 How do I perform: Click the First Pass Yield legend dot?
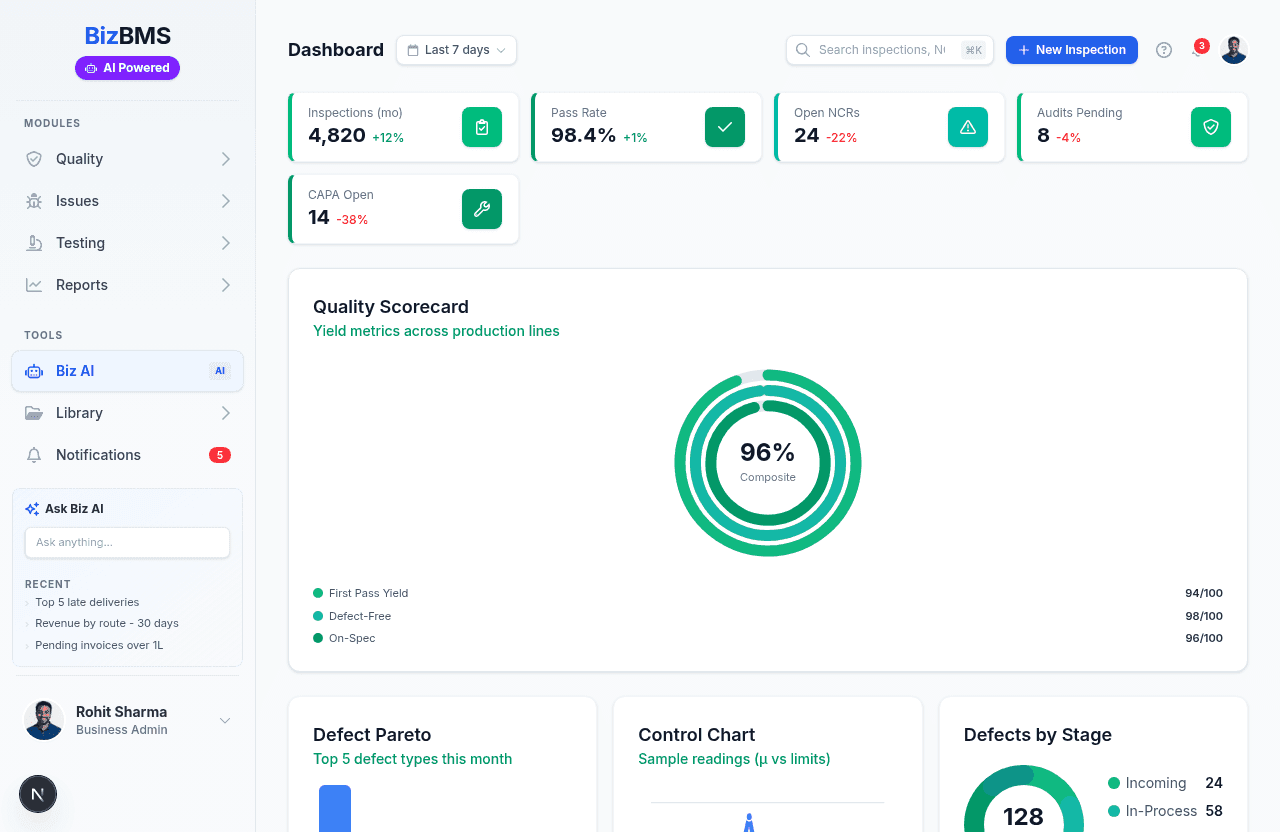pyautogui.click(x=318, y=593)
